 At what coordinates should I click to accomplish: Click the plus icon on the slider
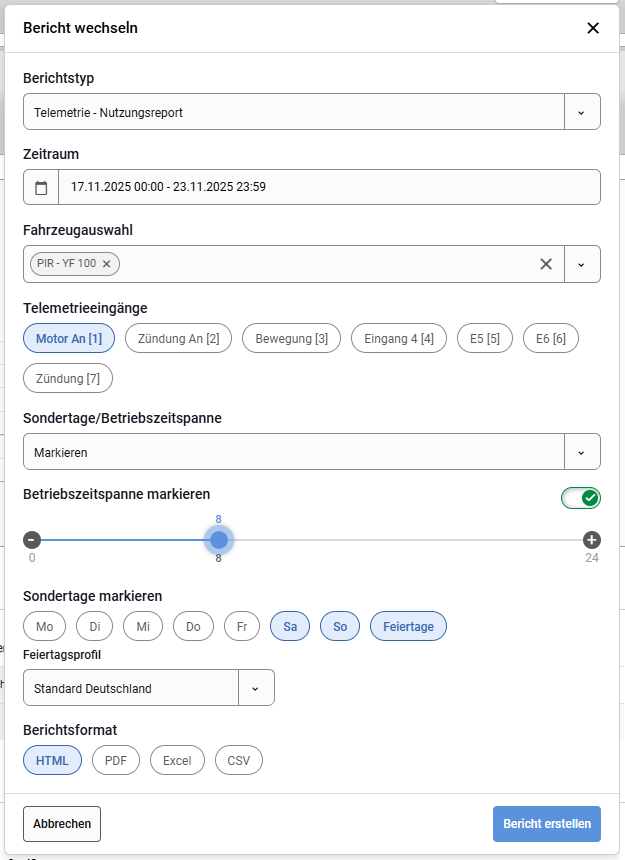[x=592, y=540]
